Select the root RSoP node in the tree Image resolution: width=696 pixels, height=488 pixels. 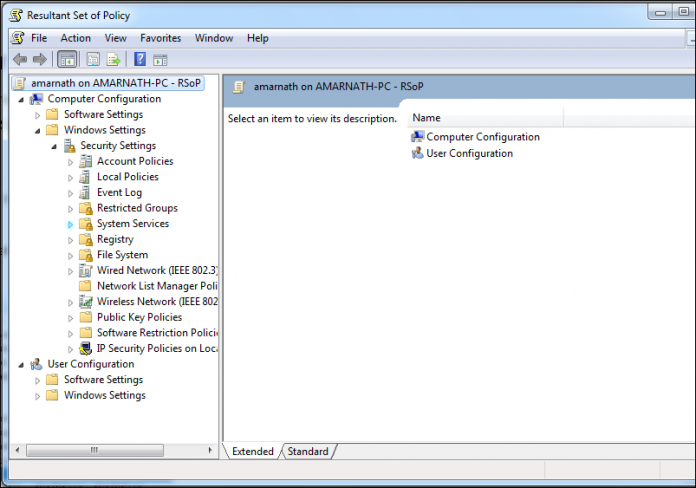[108, 83]
